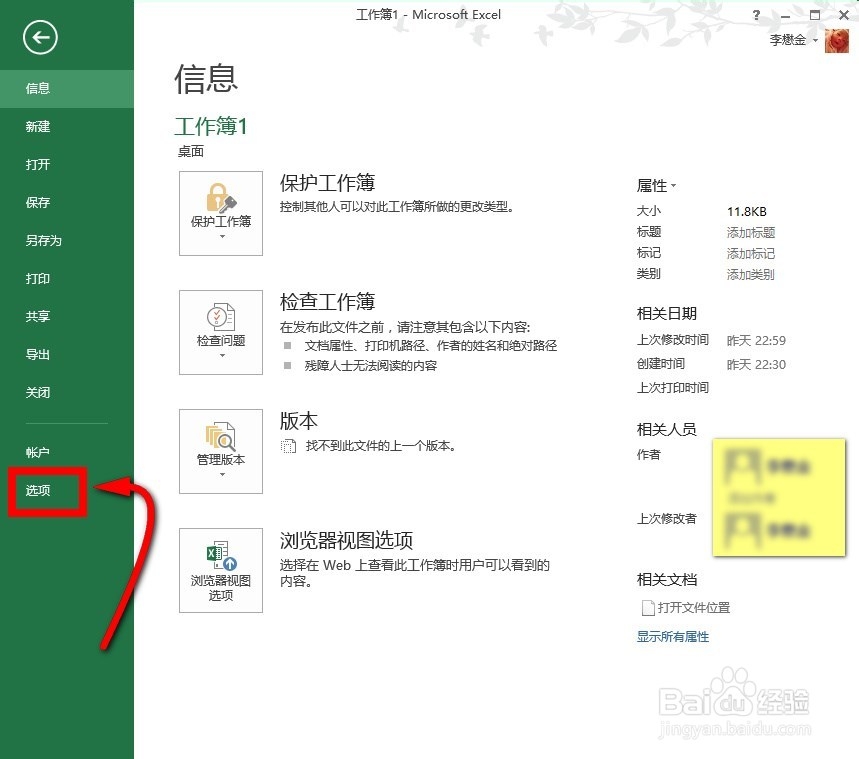Click the 显示所有属性 link

tap(673, 637)
